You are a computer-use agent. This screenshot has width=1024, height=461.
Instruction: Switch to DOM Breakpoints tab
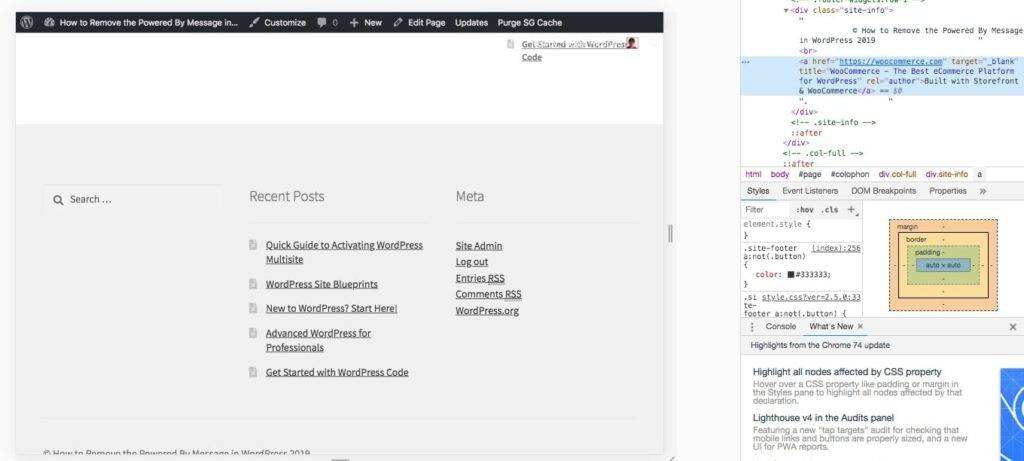coord(884,191)
